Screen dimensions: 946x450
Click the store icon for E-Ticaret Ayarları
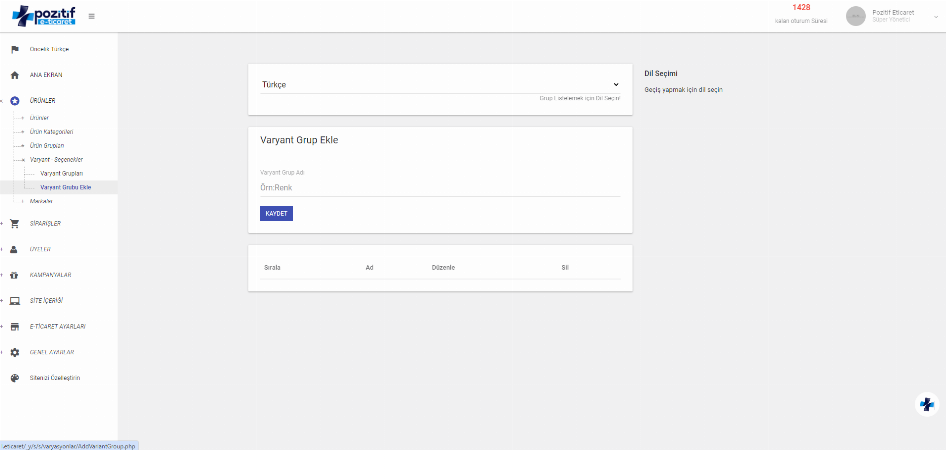point(15,327)
